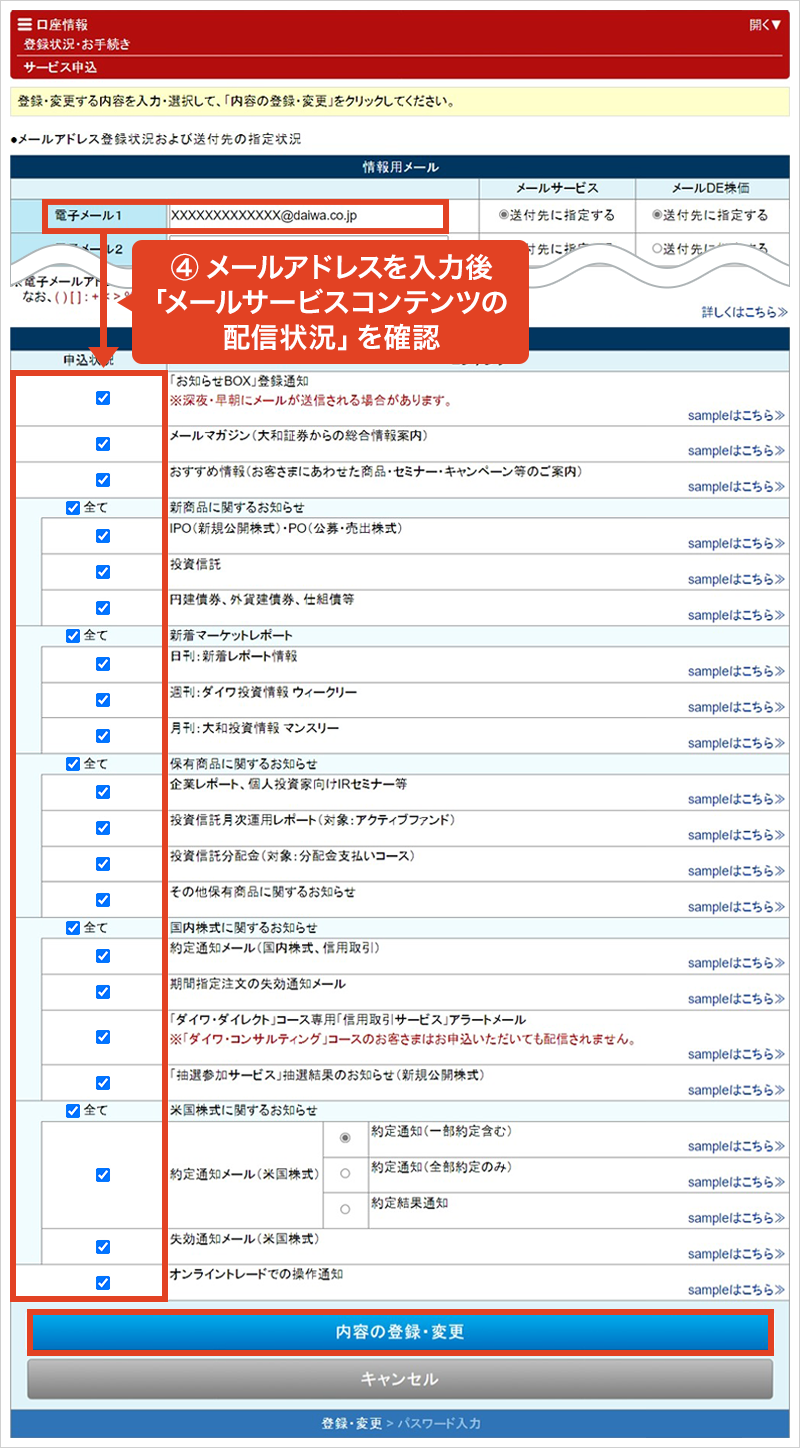Open sample link for メールマガジン
The height and width of the screenshot is (1448, 800).
click(x=736, y=451)
